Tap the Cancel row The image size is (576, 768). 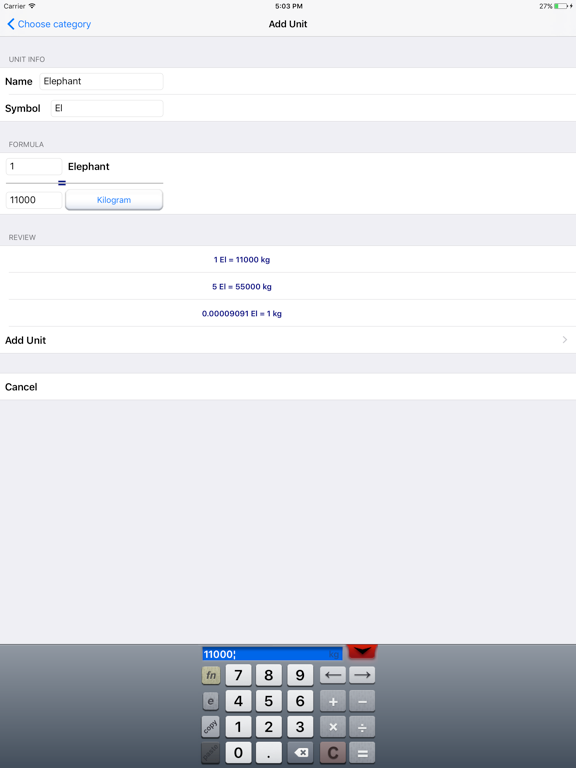[288, 387]
